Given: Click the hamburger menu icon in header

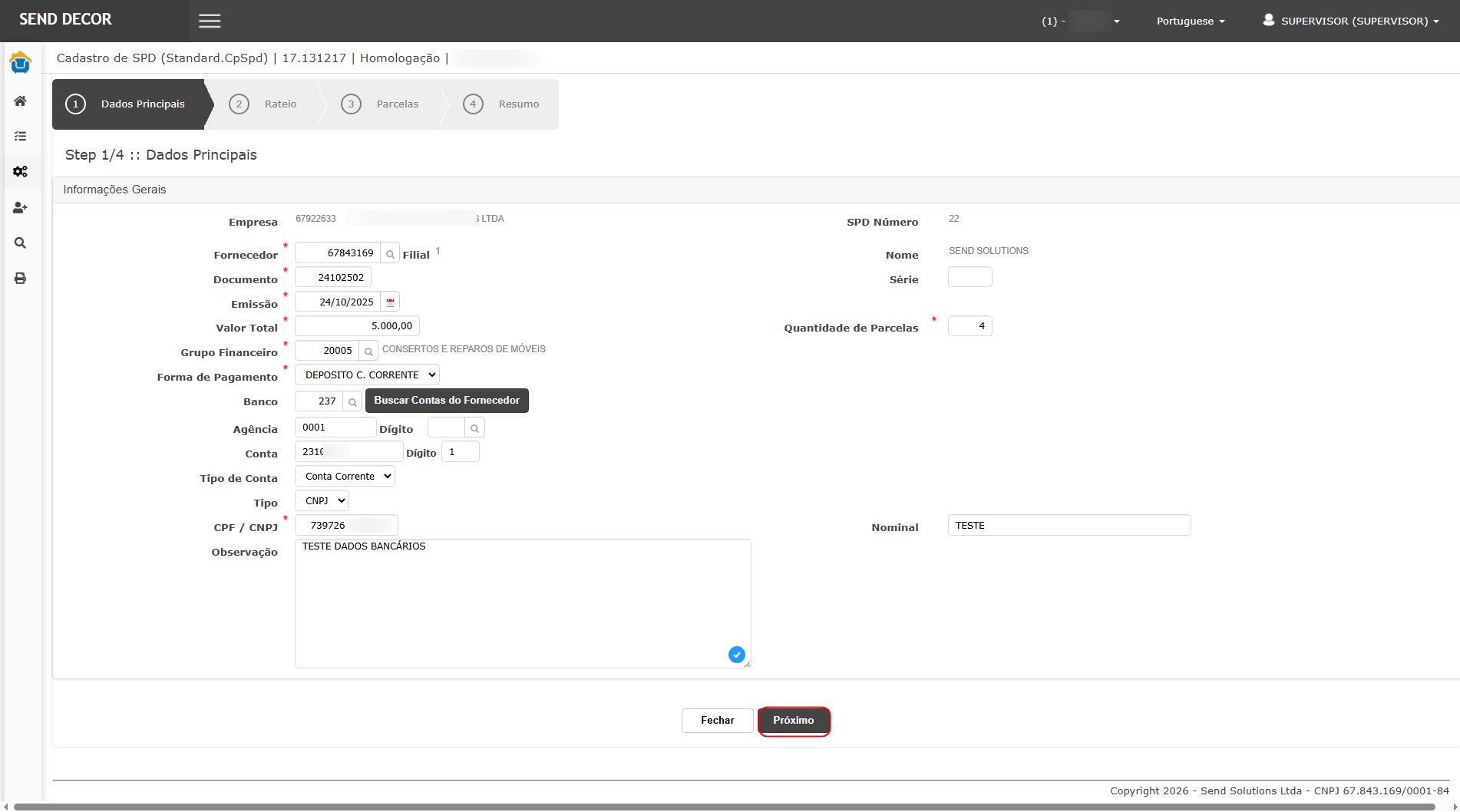Looking at the screenshot, I should (210, 21).
